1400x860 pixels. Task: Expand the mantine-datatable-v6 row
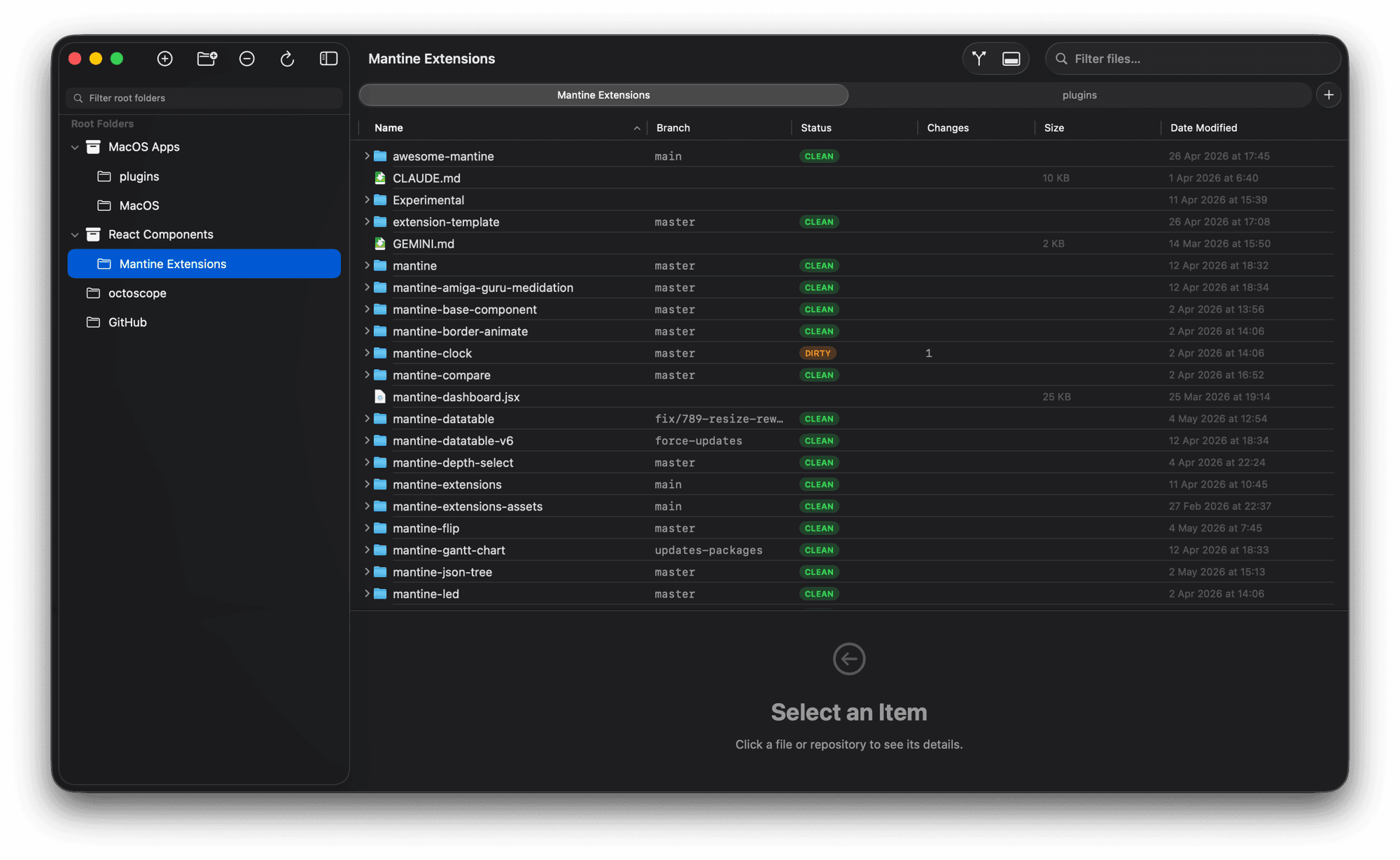click(367, 441)
